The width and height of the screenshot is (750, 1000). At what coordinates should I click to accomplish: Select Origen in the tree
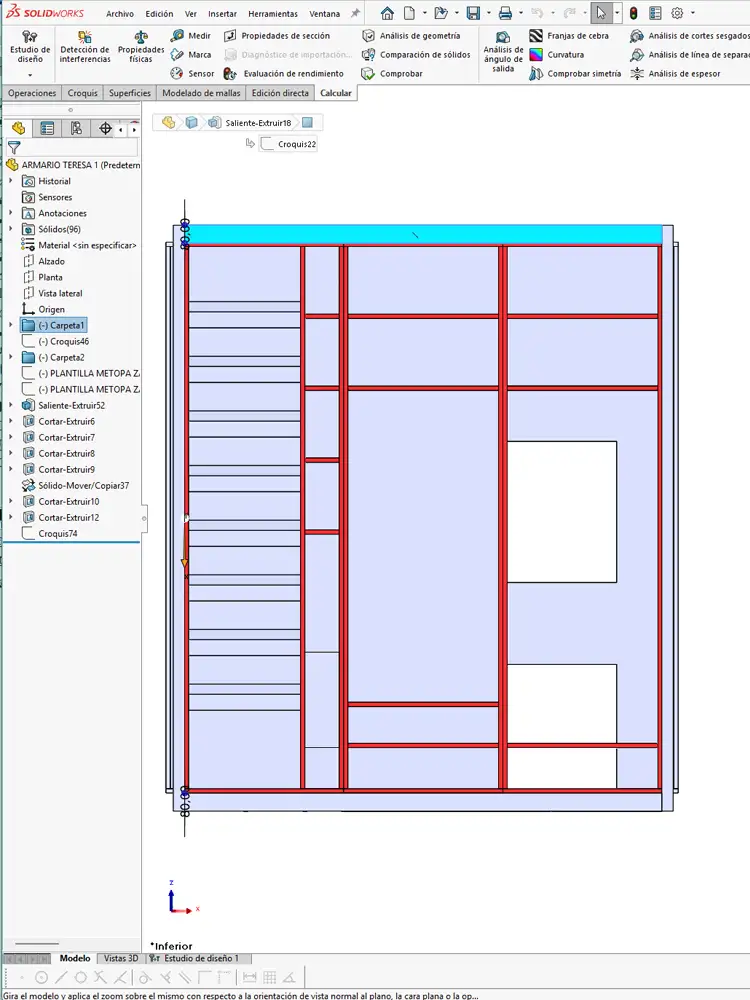pyautogui.click(x=44, y=309)
